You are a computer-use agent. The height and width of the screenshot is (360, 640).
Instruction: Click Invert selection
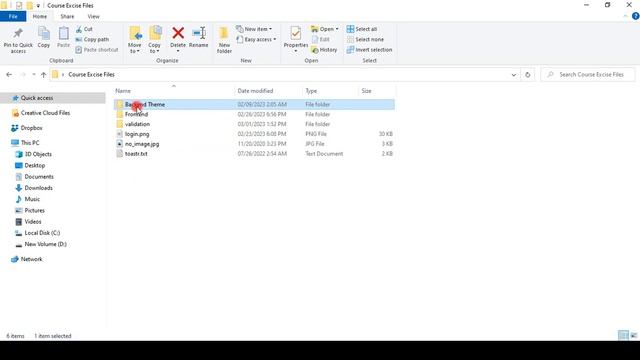click(x=369, y=50)
